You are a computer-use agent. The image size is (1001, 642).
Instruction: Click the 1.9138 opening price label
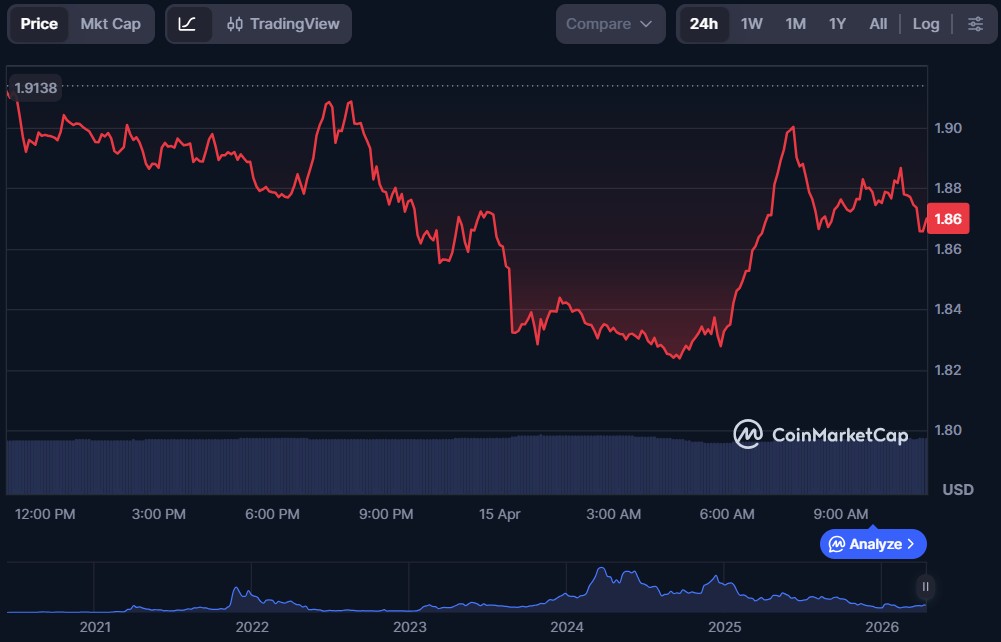click(36, 88)
